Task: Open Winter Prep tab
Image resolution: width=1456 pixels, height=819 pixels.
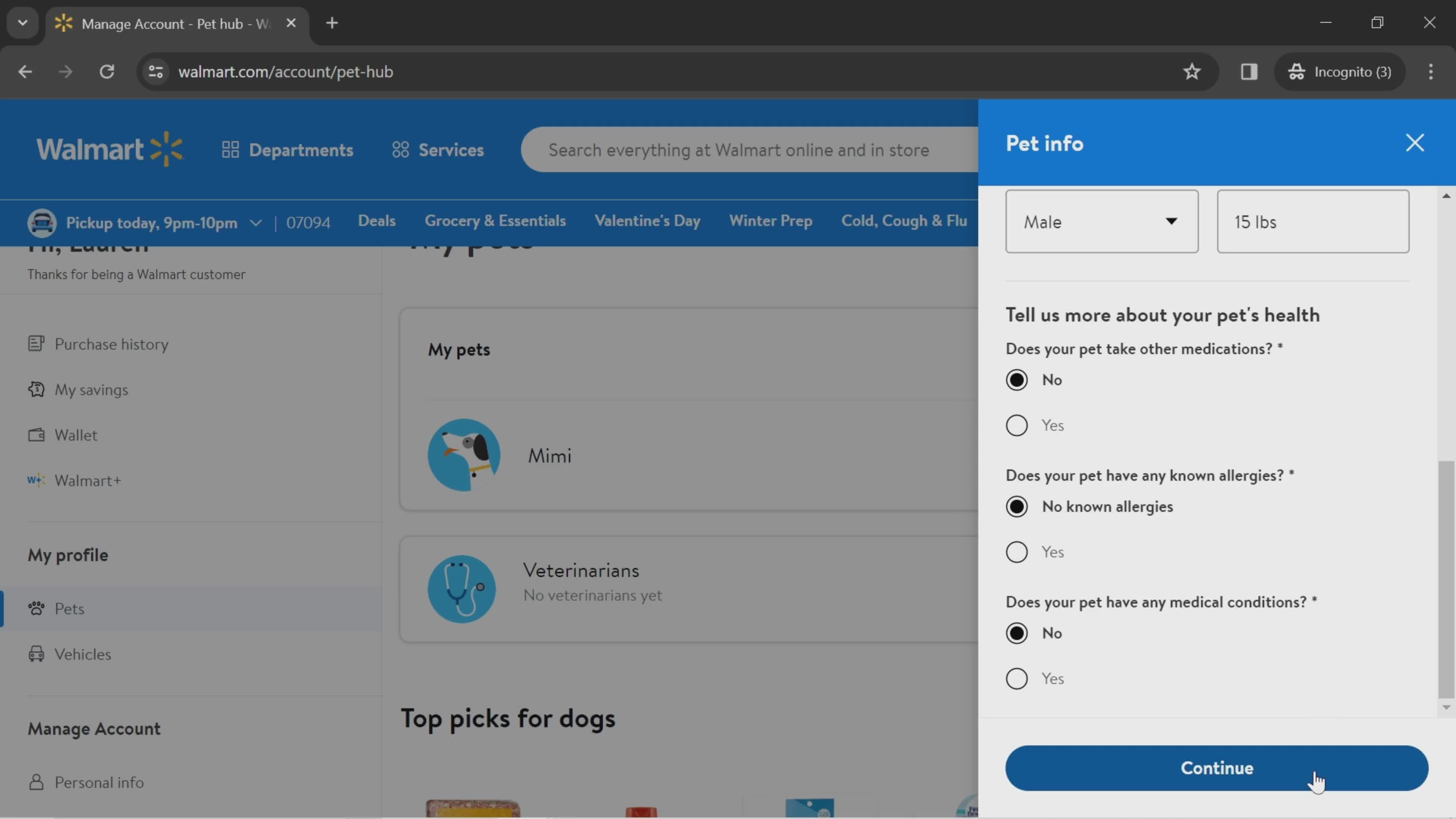Action: tap(770, 220)
